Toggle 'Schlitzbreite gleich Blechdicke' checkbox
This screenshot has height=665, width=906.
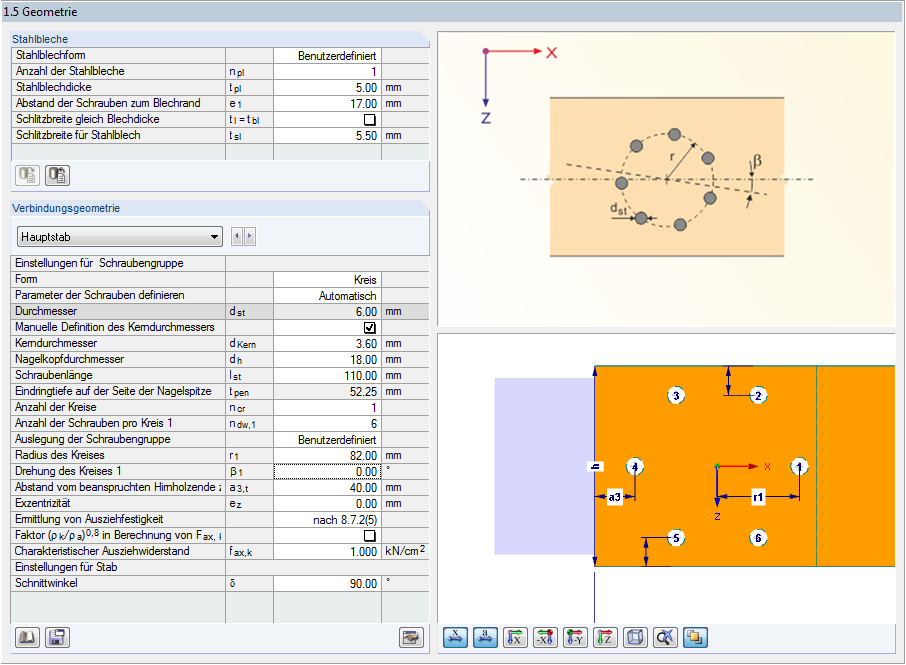(x=370, y=120)
